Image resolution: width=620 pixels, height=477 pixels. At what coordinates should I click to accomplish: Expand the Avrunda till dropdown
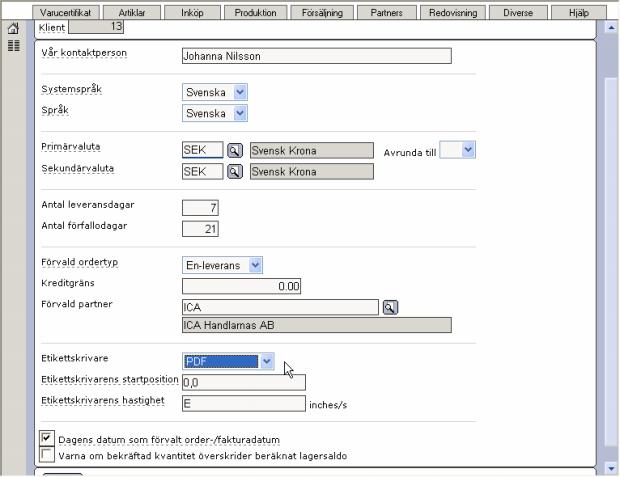(457, 150)
